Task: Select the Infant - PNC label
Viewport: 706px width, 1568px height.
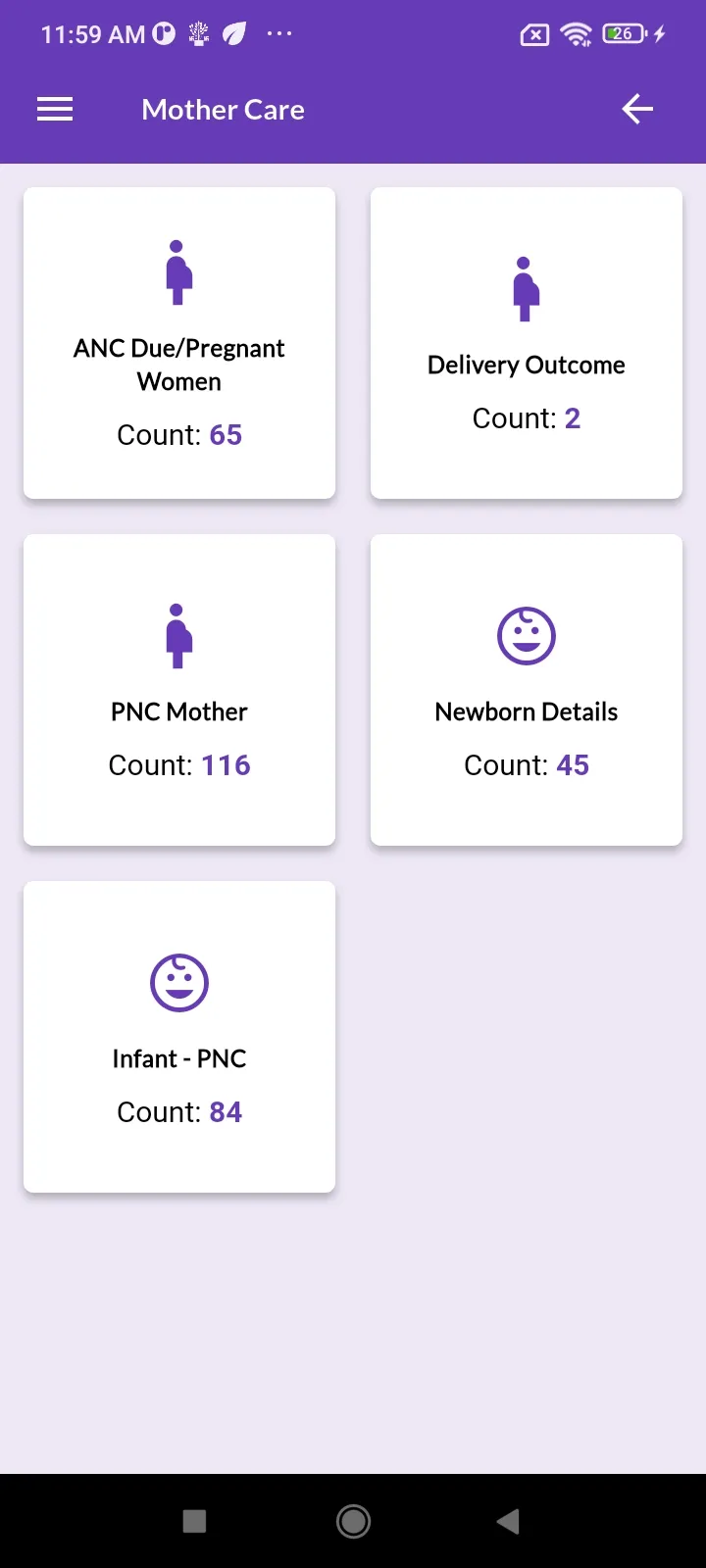Action: tap(179, 1059)
